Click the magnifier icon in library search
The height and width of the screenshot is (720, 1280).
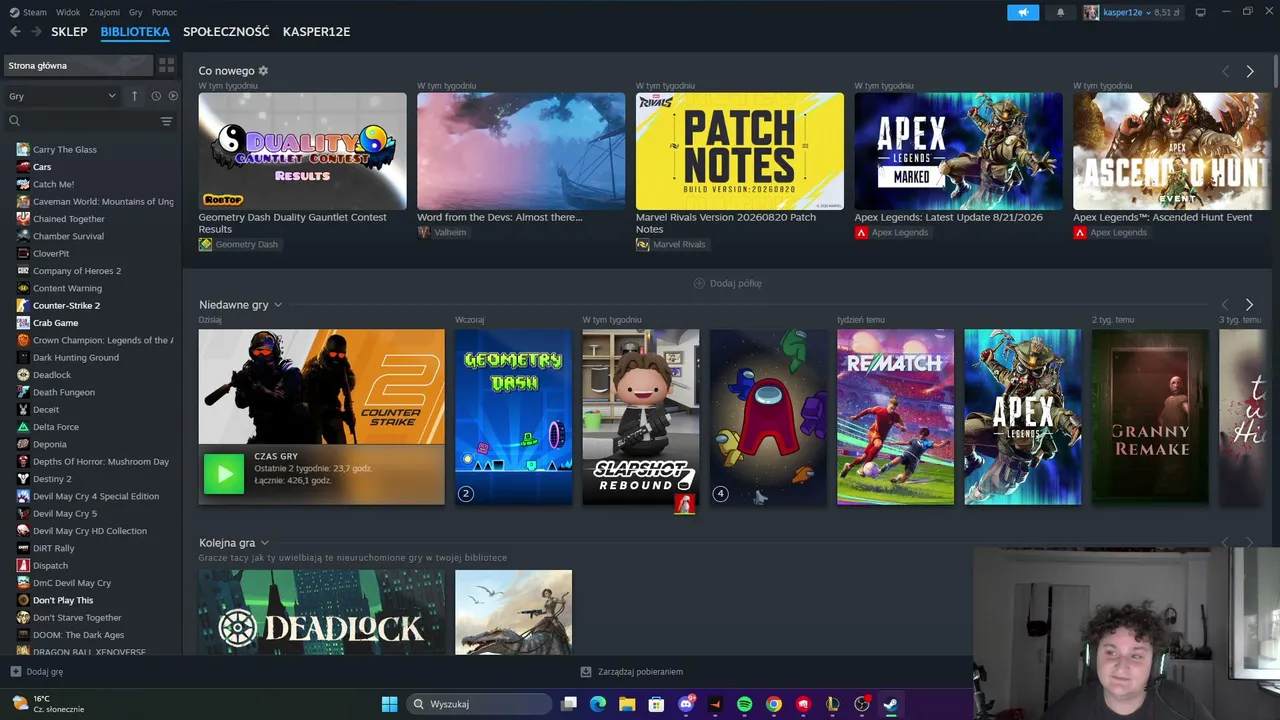click(14, 121)
